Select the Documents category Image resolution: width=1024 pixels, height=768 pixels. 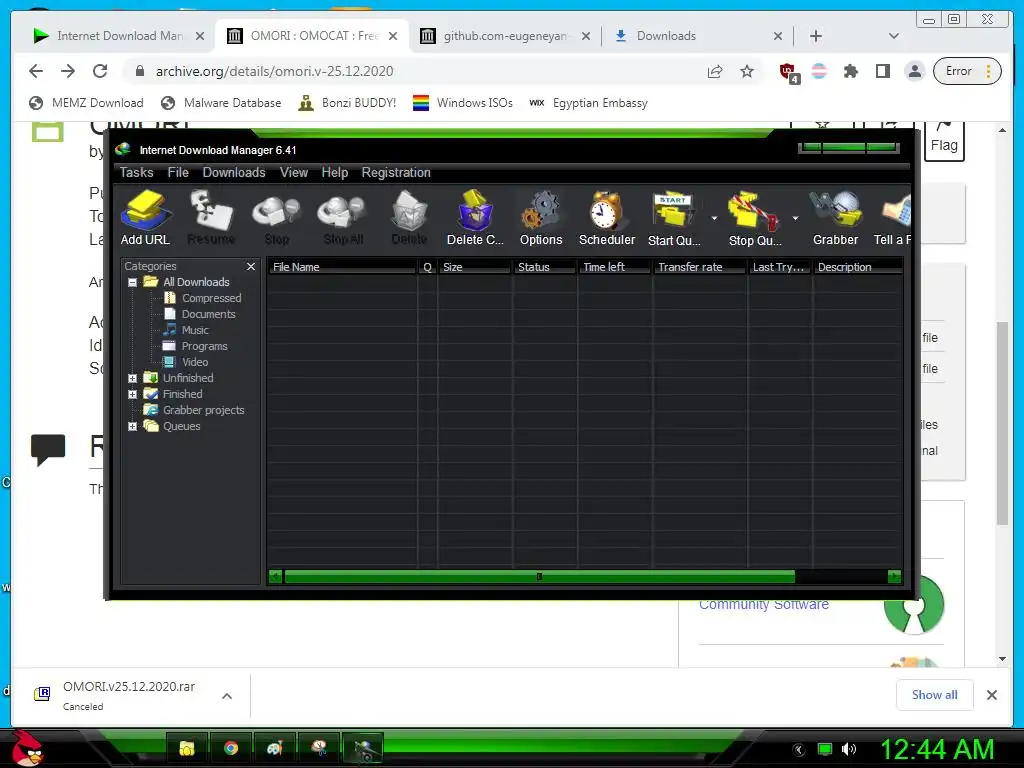(208, 314)
